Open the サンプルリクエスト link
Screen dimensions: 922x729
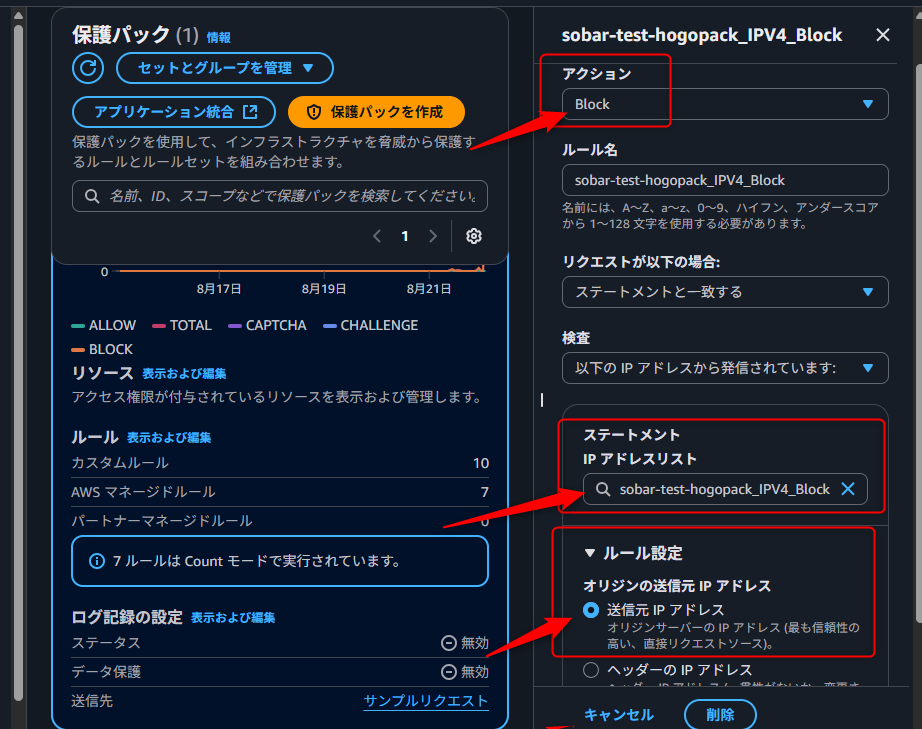425,701
